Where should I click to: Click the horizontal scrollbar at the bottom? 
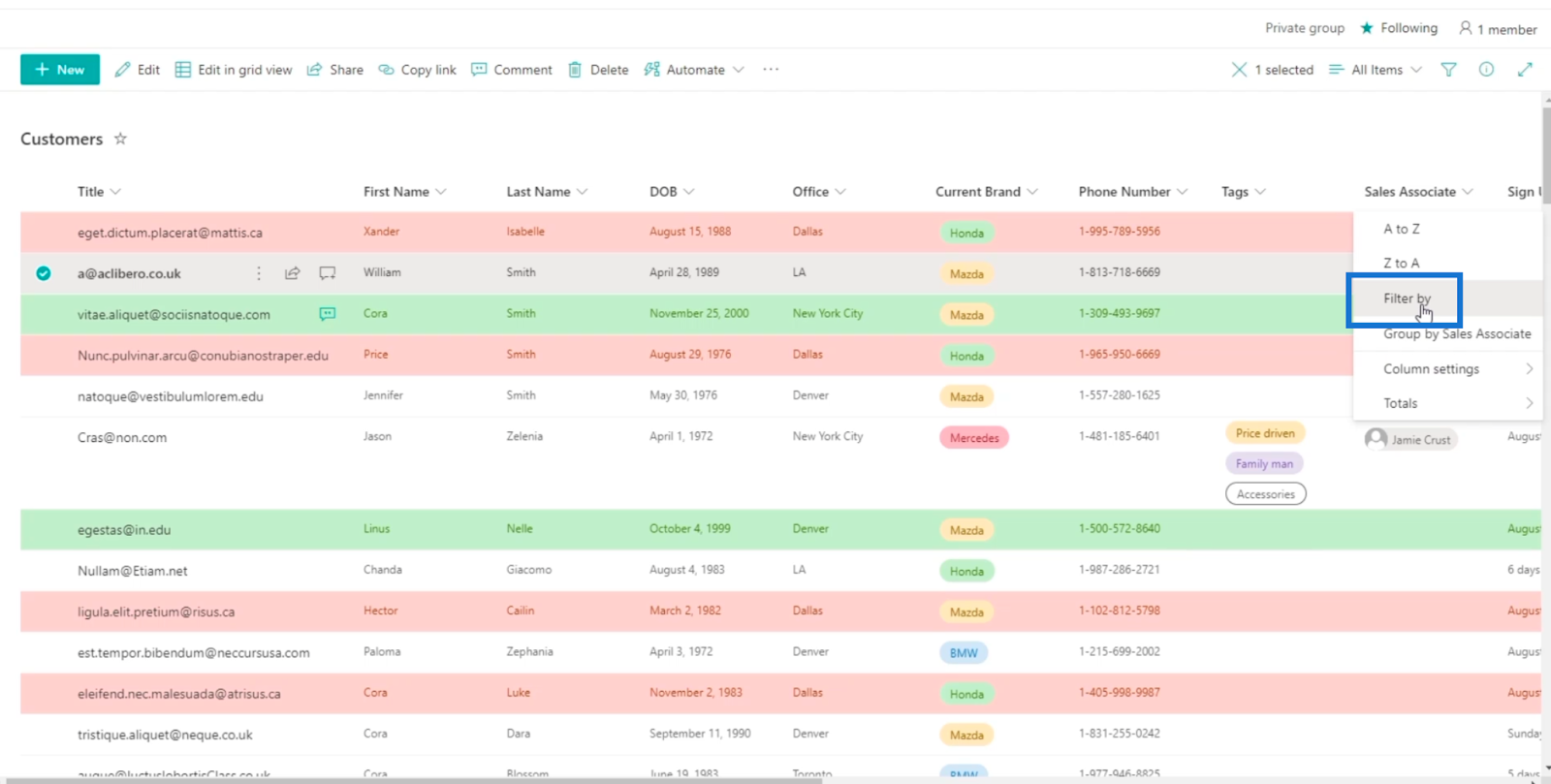[412, 780]
